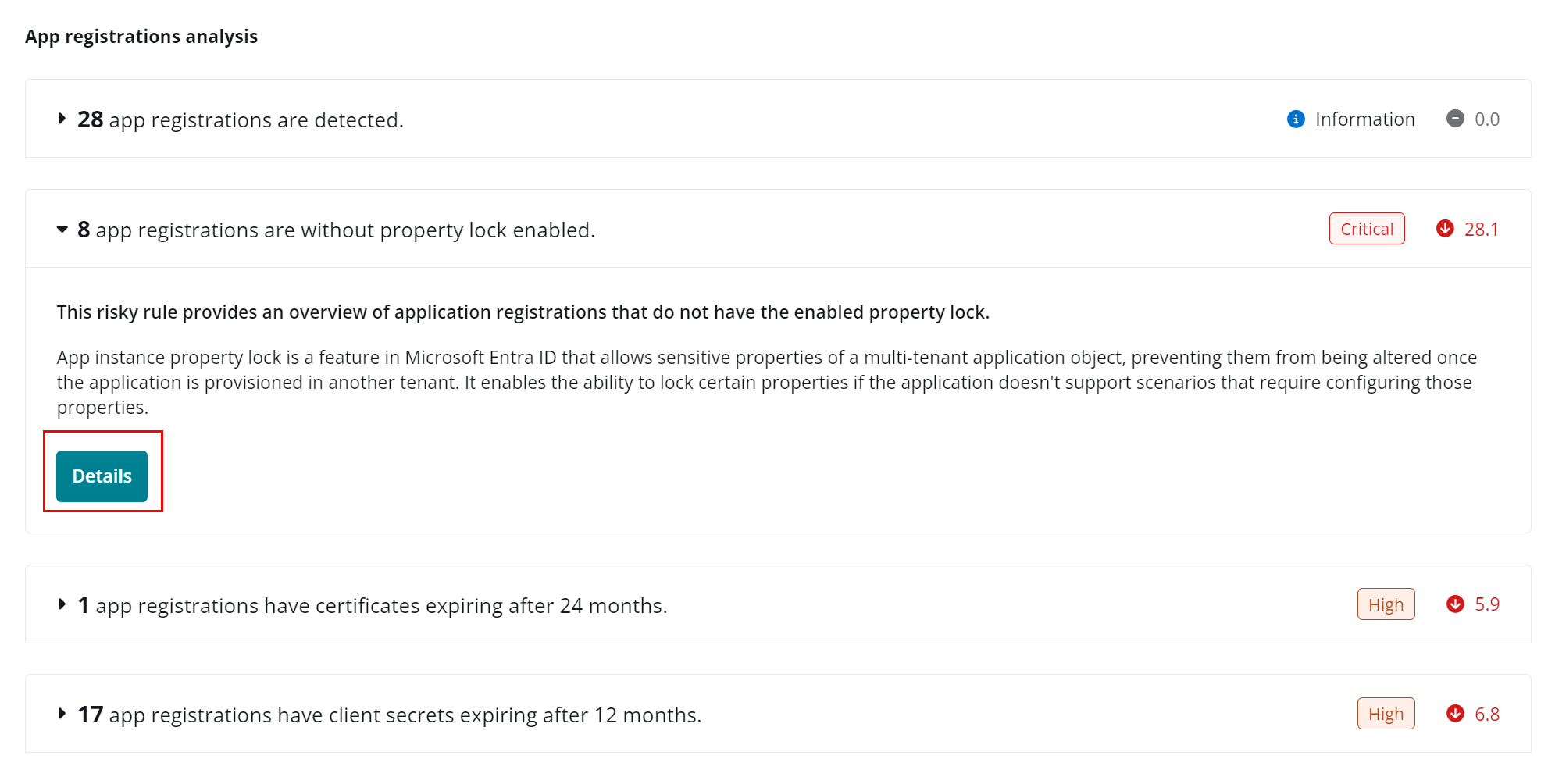Click the Critical severity badge
The image size is (1548, 784).
click(x=1367, y=229)
